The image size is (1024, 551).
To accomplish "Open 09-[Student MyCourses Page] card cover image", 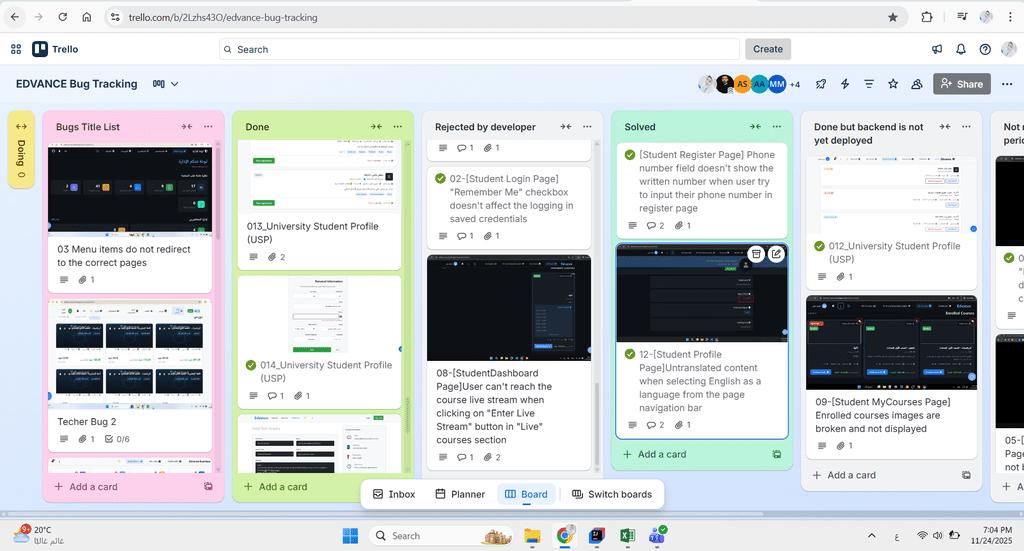I will (891, 343).
